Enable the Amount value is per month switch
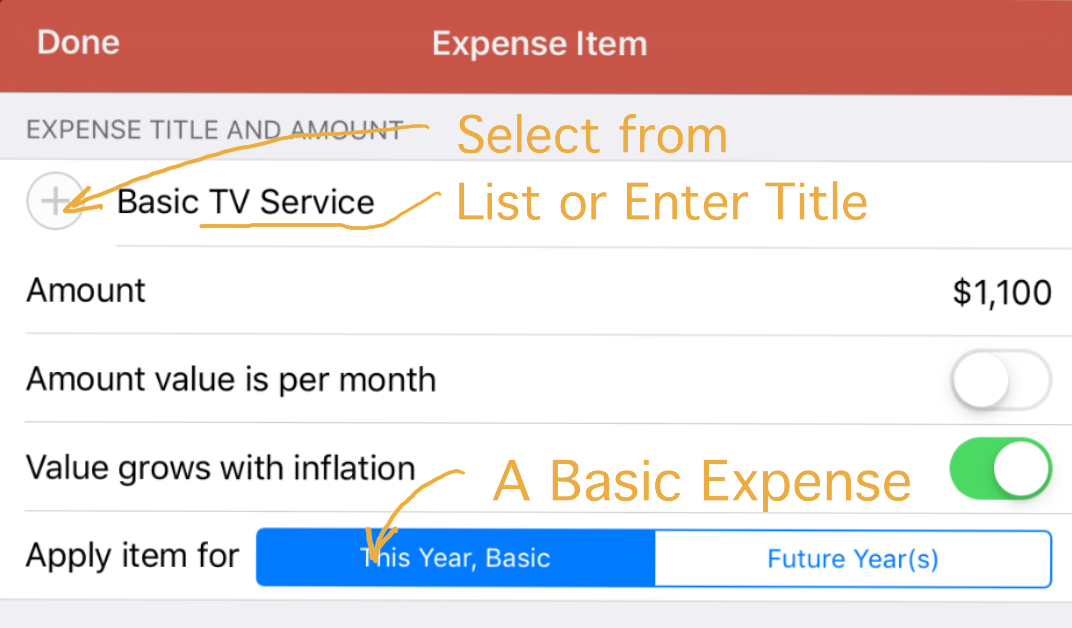Screen dimensions: 1072x628 (1000, 380)
